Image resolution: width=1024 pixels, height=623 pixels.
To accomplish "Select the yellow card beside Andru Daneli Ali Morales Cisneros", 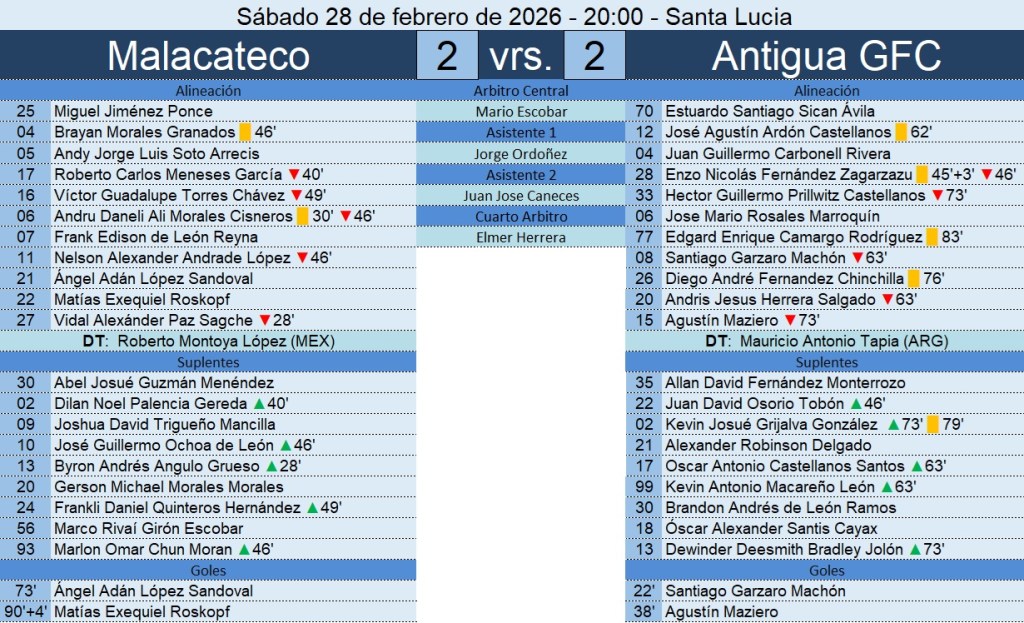I will (302, 216).
